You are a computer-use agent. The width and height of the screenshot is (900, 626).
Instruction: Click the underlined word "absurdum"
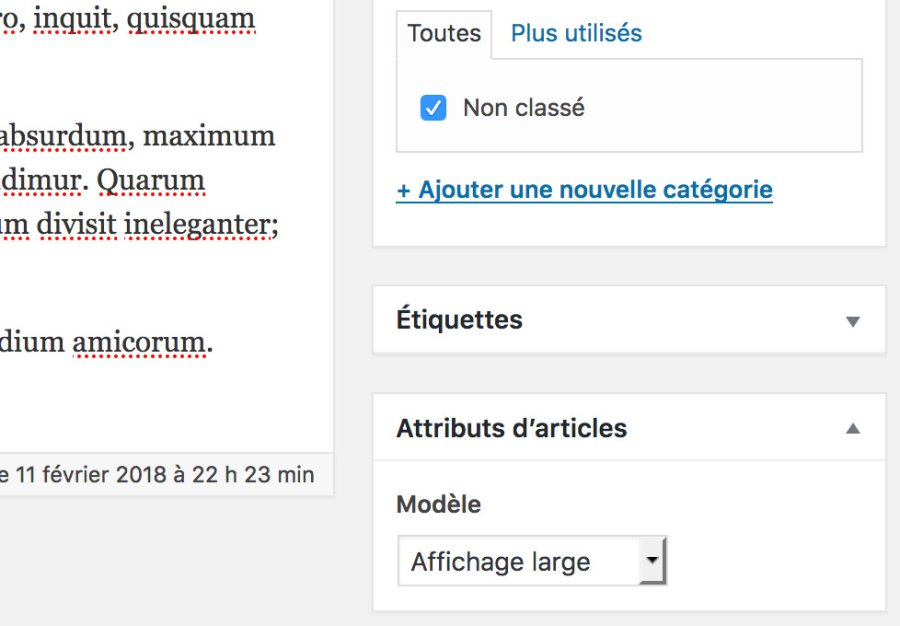click(x=63, y=135)
